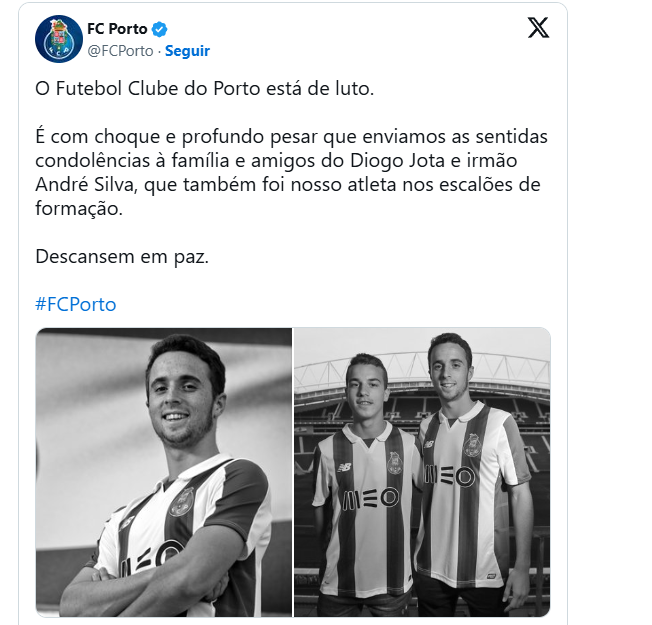Click the crest on taller player's jersey
The image size is (652, 625).
(474, 444)
